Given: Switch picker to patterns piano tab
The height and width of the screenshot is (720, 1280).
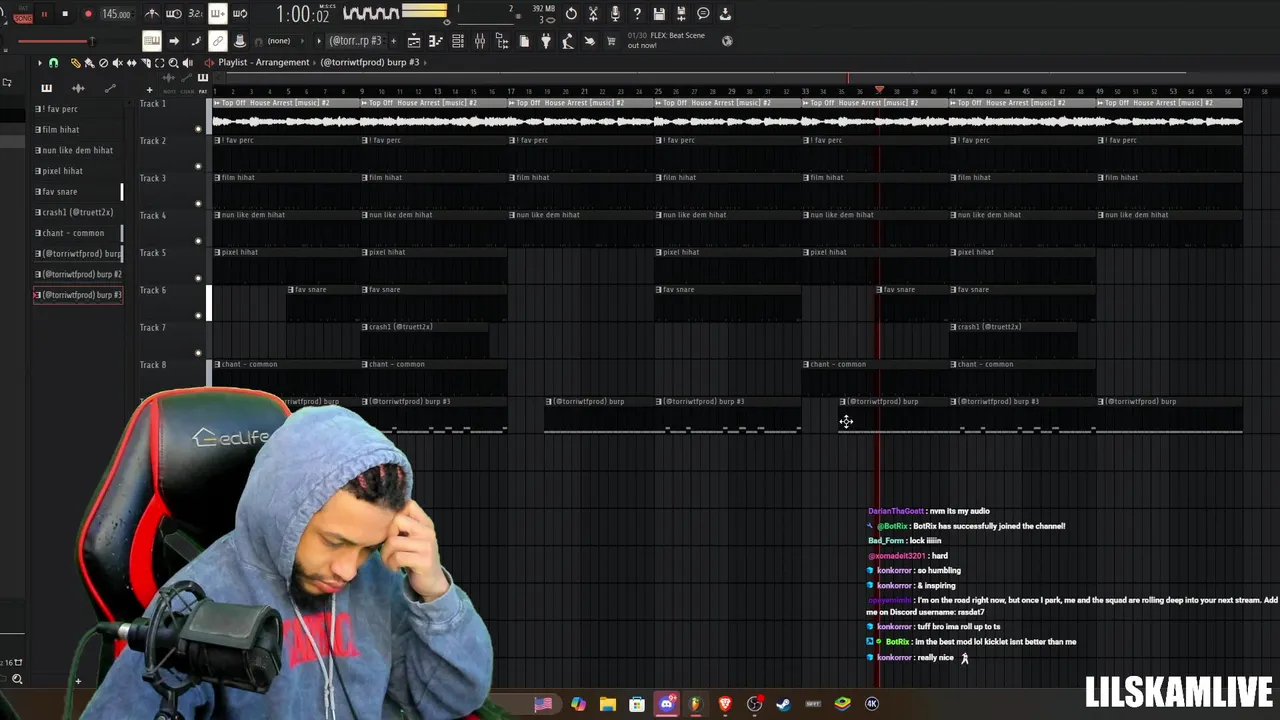Looking at the screenshot, I should click(46, 88).
